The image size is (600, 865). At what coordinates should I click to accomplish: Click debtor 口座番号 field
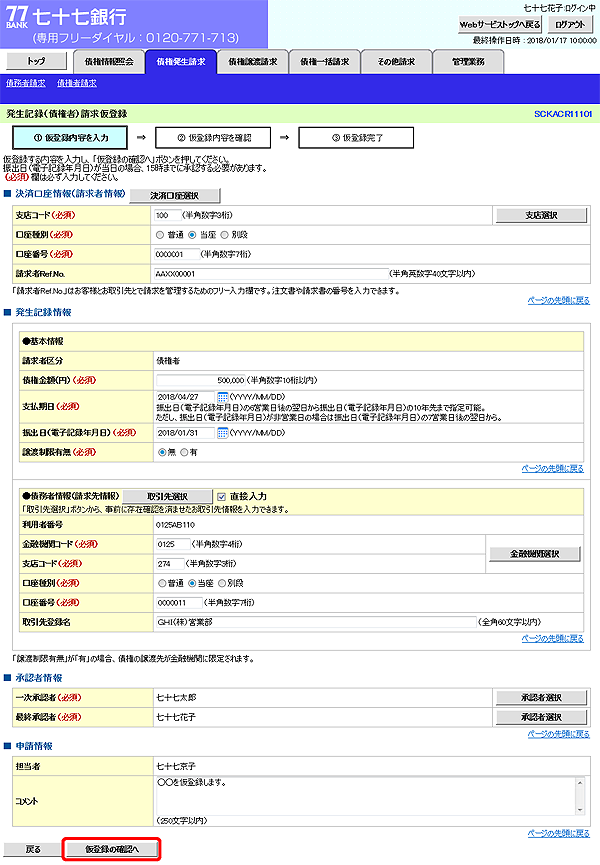pyautogui.click(x=179, y=603)
